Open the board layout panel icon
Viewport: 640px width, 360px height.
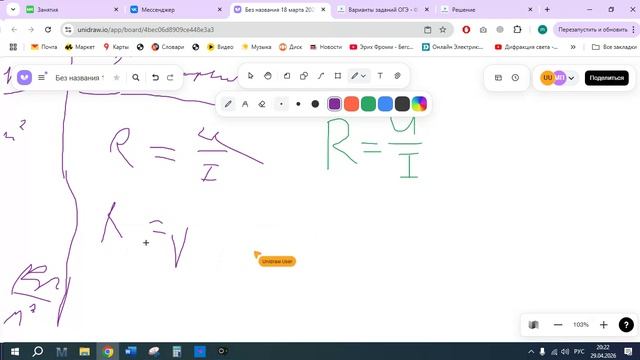point(498,78)
